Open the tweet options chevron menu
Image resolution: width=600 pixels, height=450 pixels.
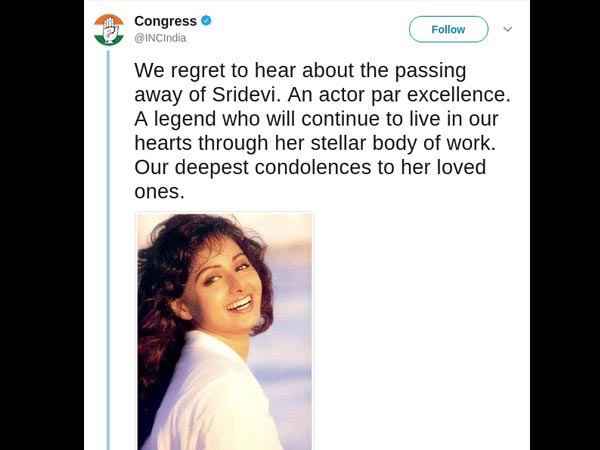click(507, 29)
